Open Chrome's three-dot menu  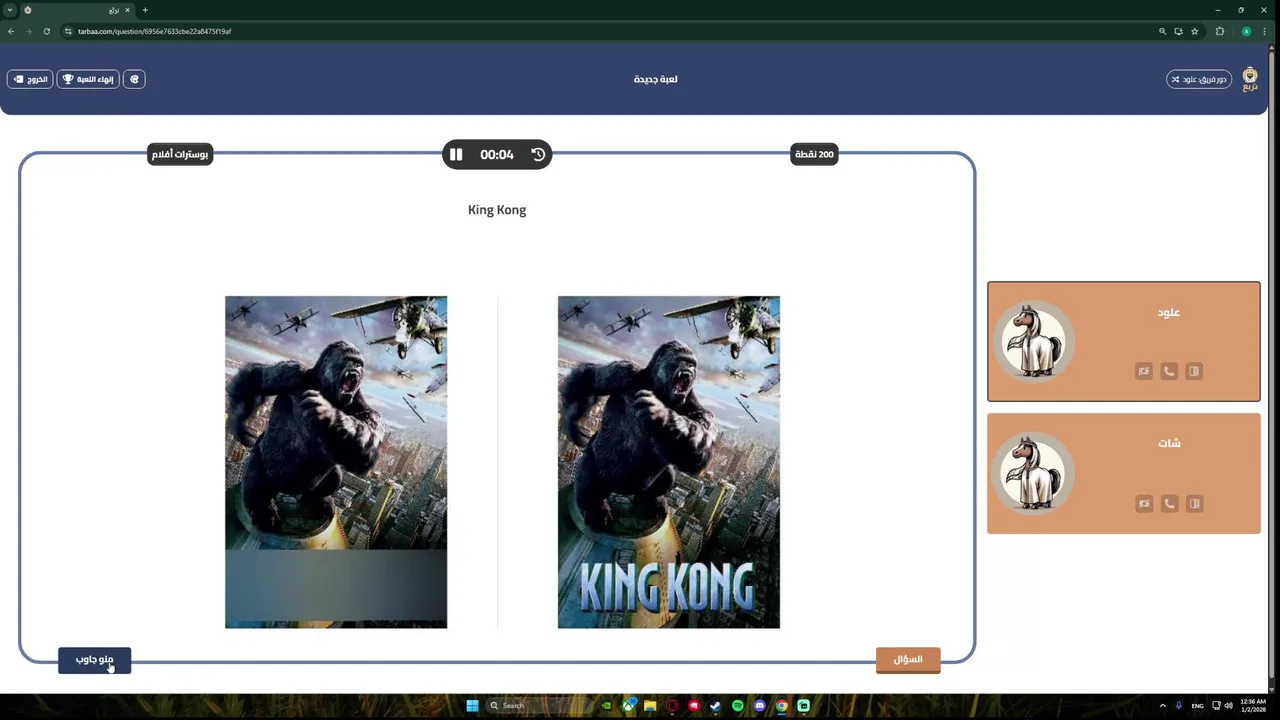coord(1264,31)
